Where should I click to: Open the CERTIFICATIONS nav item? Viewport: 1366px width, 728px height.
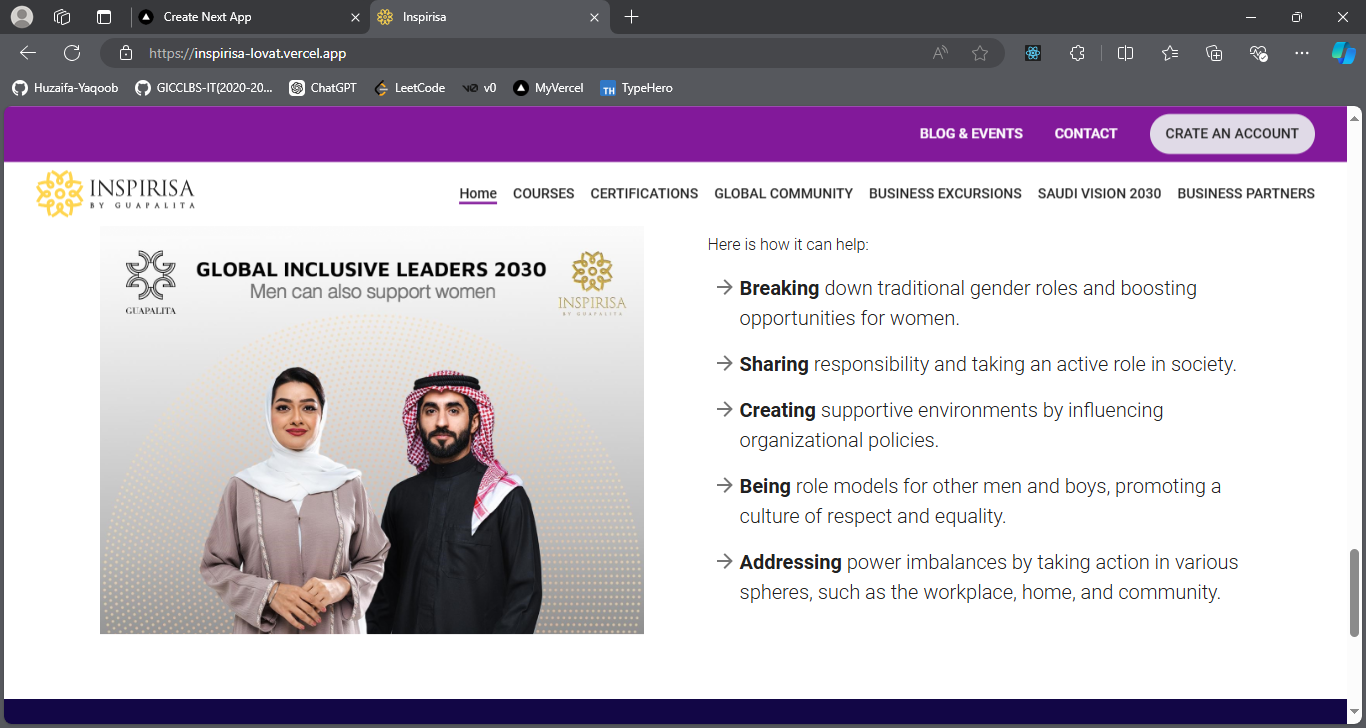[x=644, y=194]
